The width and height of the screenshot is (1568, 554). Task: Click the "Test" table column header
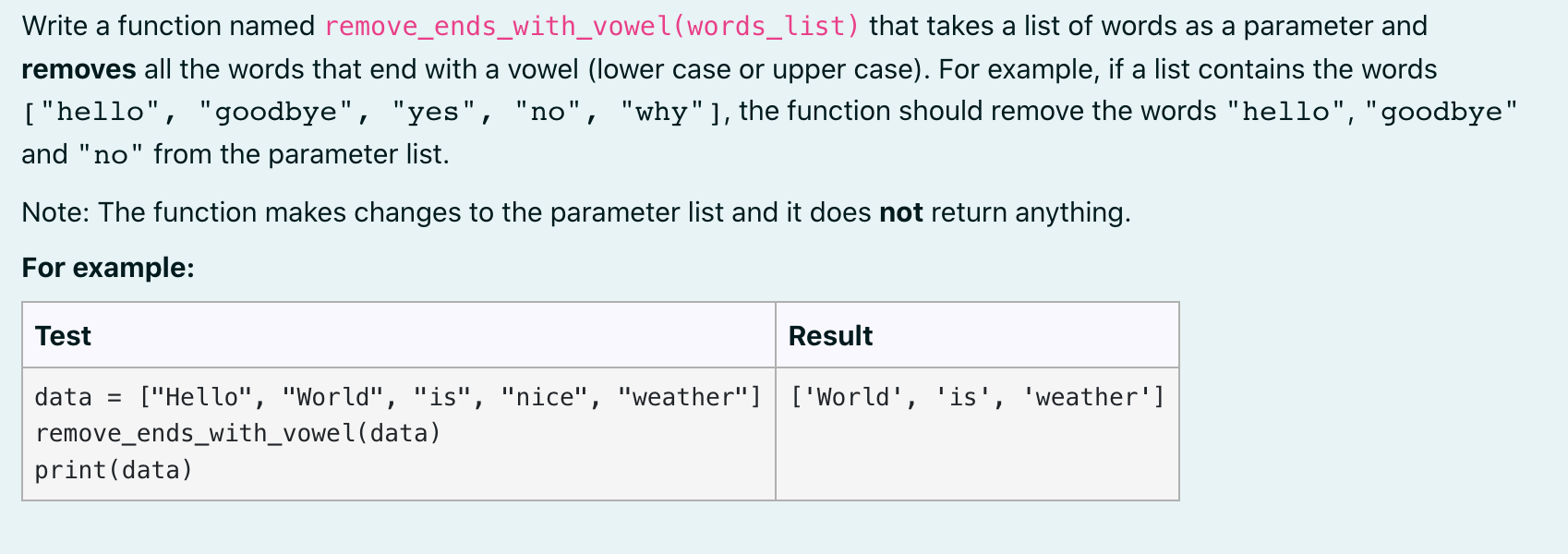63,335
